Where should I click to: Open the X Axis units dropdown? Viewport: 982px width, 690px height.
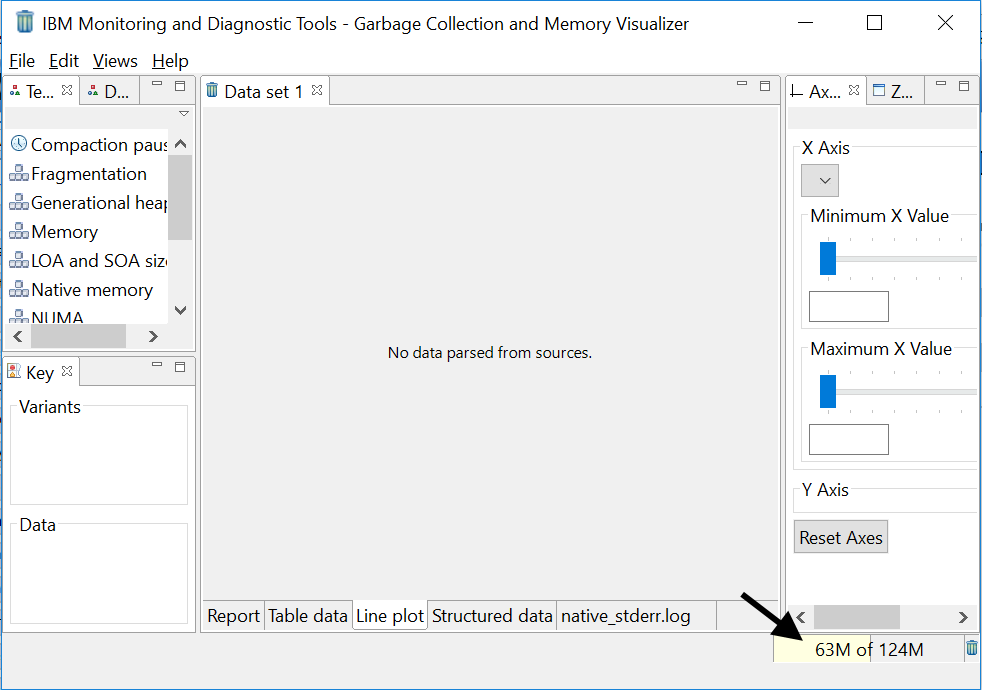[x=820, y=180]
